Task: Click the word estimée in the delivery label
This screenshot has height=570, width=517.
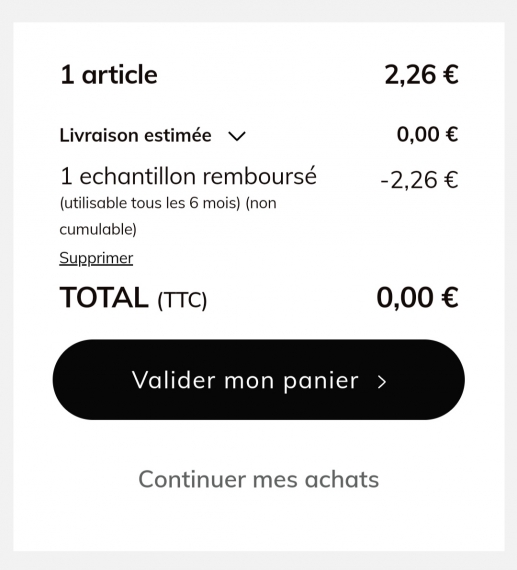Action: tap(178, 136)
